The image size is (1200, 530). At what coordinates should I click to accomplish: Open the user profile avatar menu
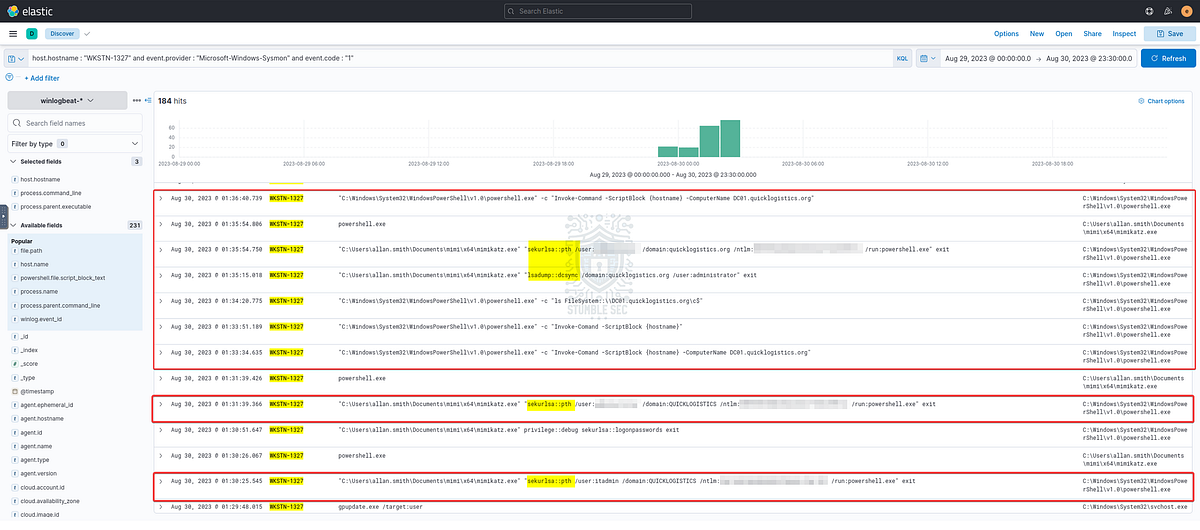tap(1187, 10)
